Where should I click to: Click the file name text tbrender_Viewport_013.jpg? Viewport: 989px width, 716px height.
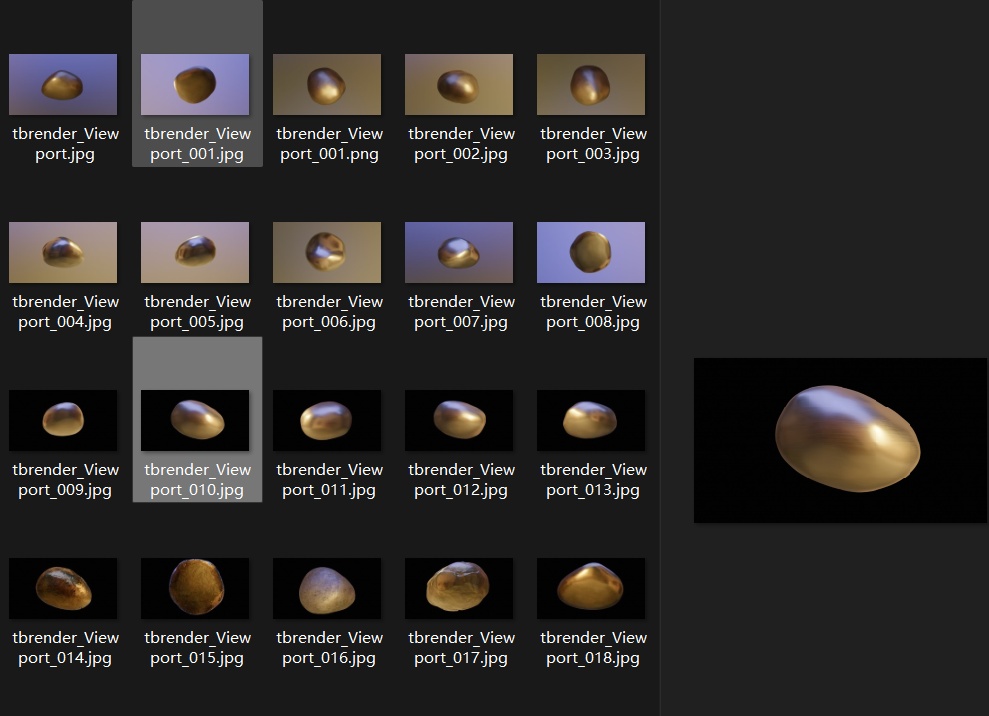pyautogui.click(x=594, y=479)
